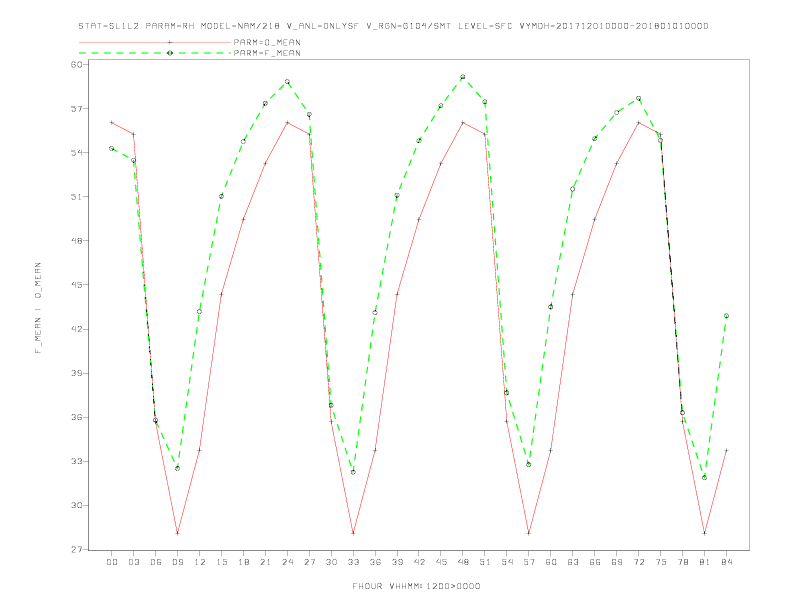Click the x-axis forecast hour label 66

[595, 562]
